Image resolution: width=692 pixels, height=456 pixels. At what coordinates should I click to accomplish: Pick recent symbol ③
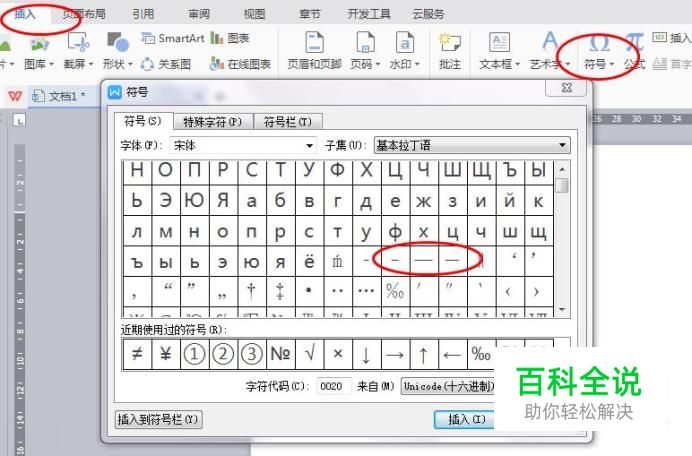(252, 354)
